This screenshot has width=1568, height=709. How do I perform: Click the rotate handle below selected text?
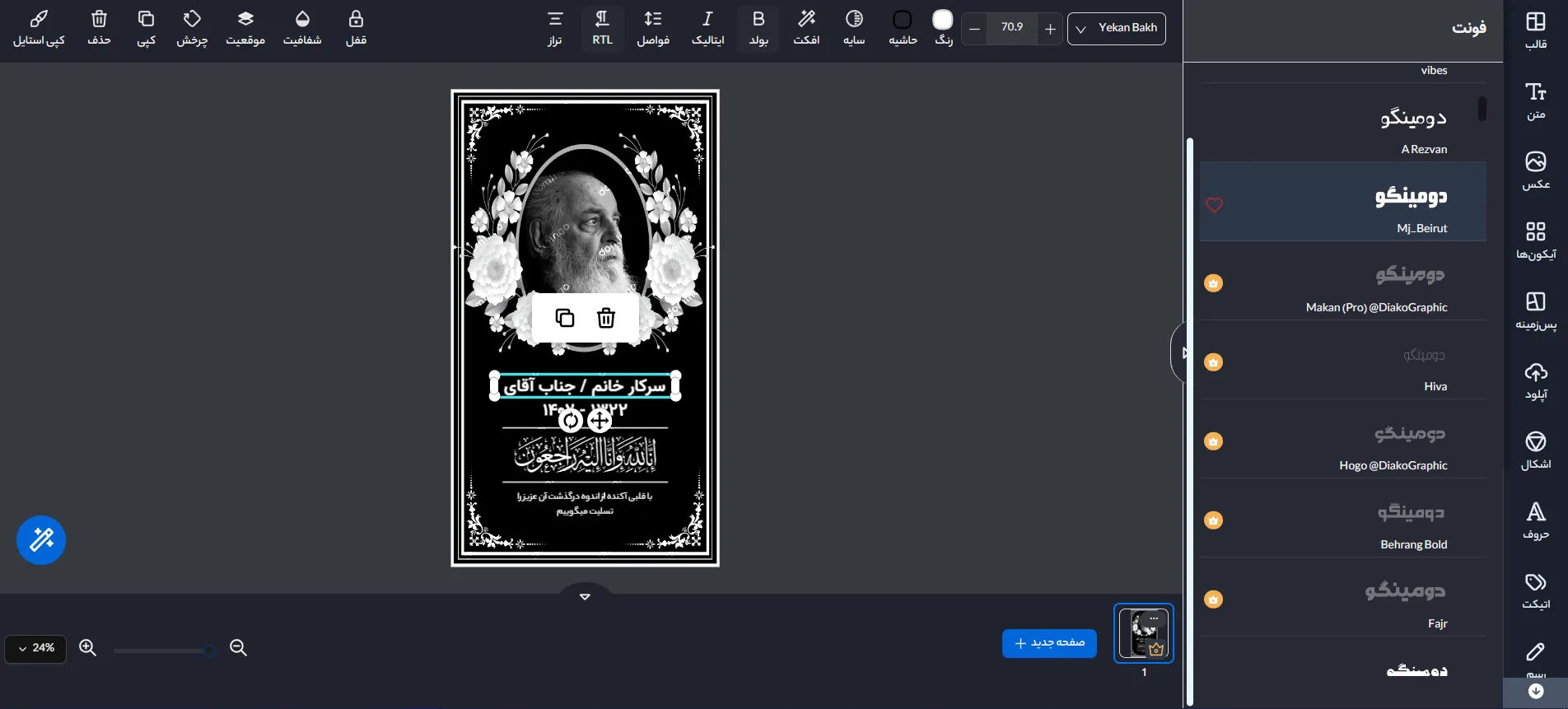[x=571, y=421]
